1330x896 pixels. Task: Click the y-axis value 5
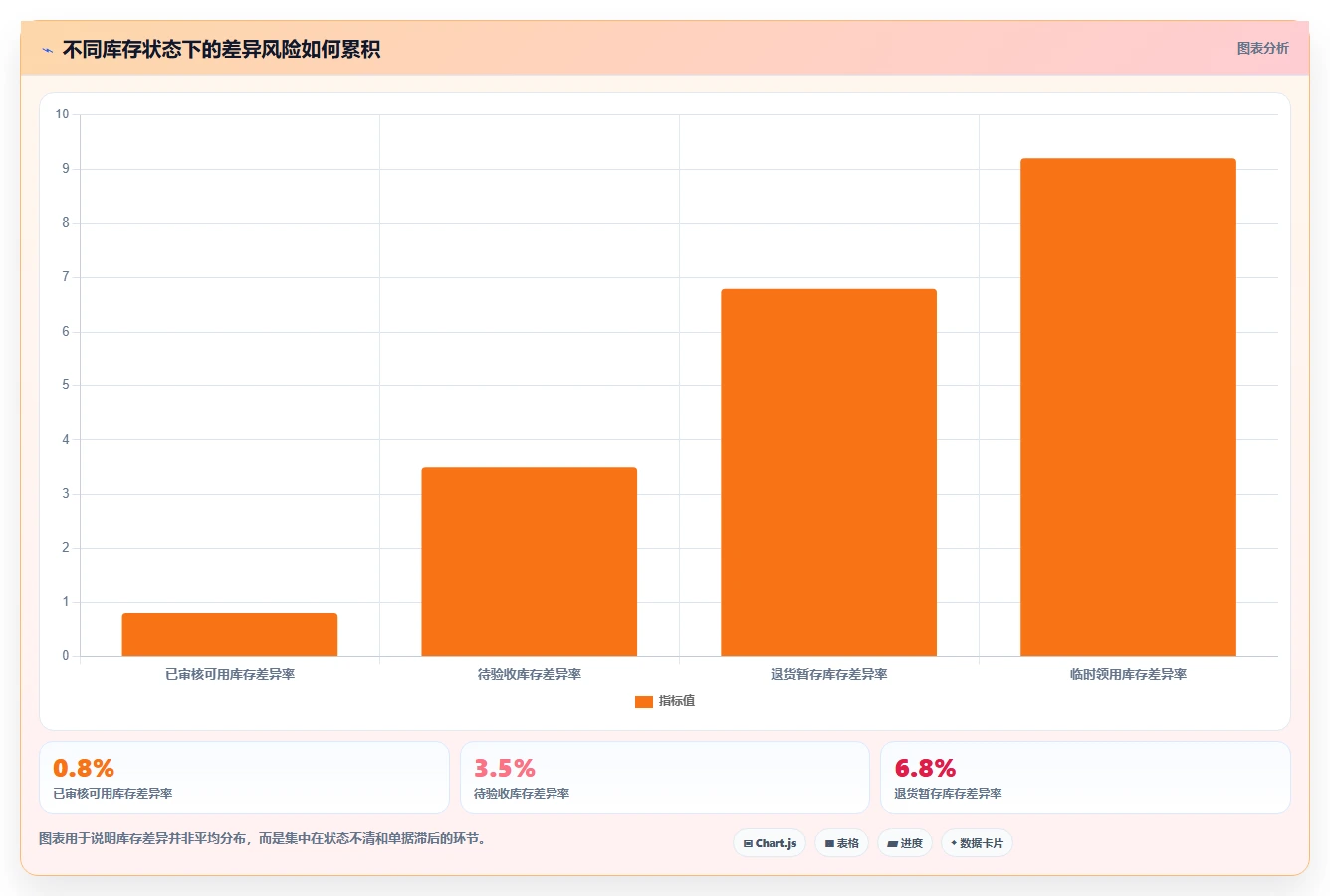click(66, 385)
